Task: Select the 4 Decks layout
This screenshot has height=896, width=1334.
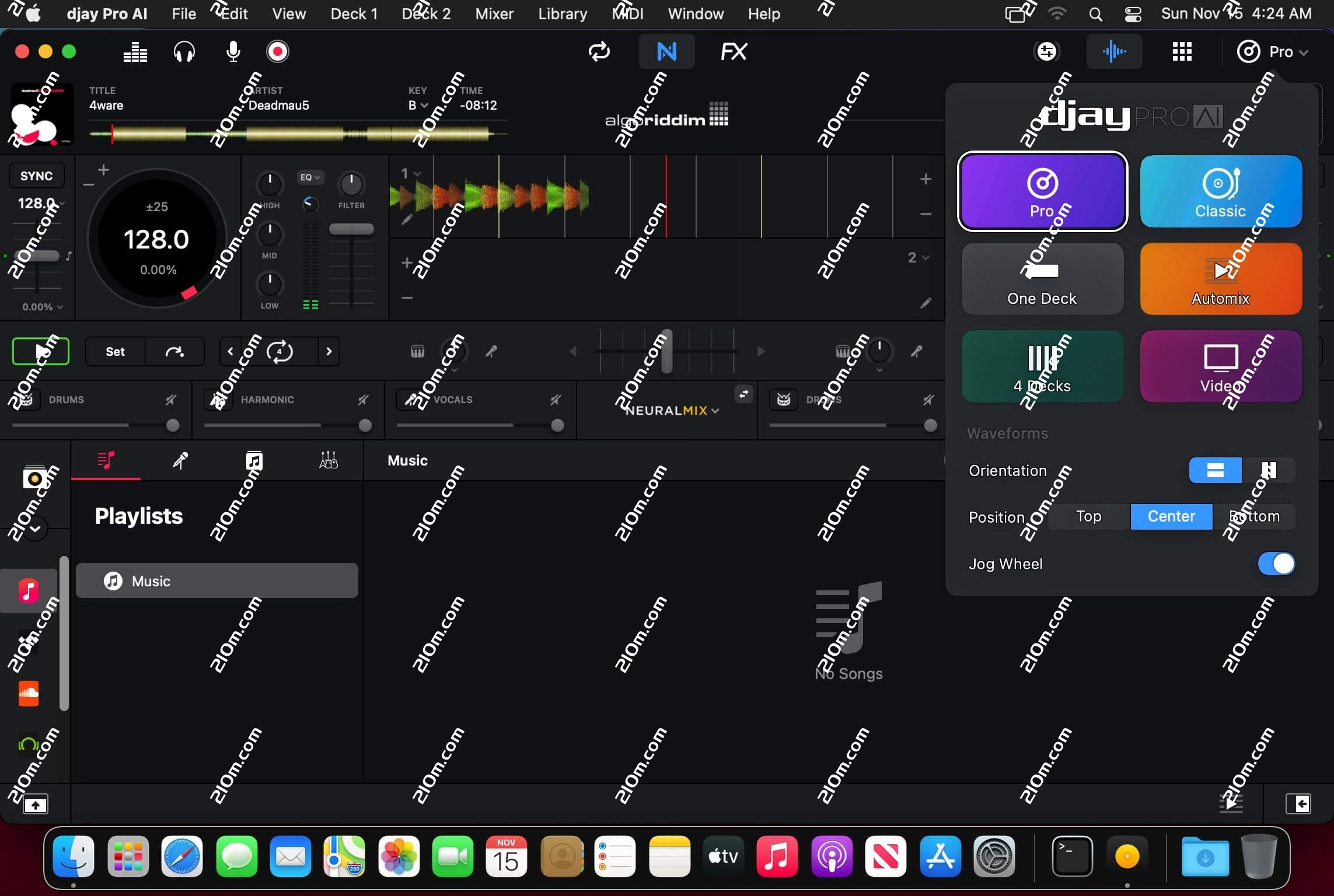Action: click(x=1043, y=366)
